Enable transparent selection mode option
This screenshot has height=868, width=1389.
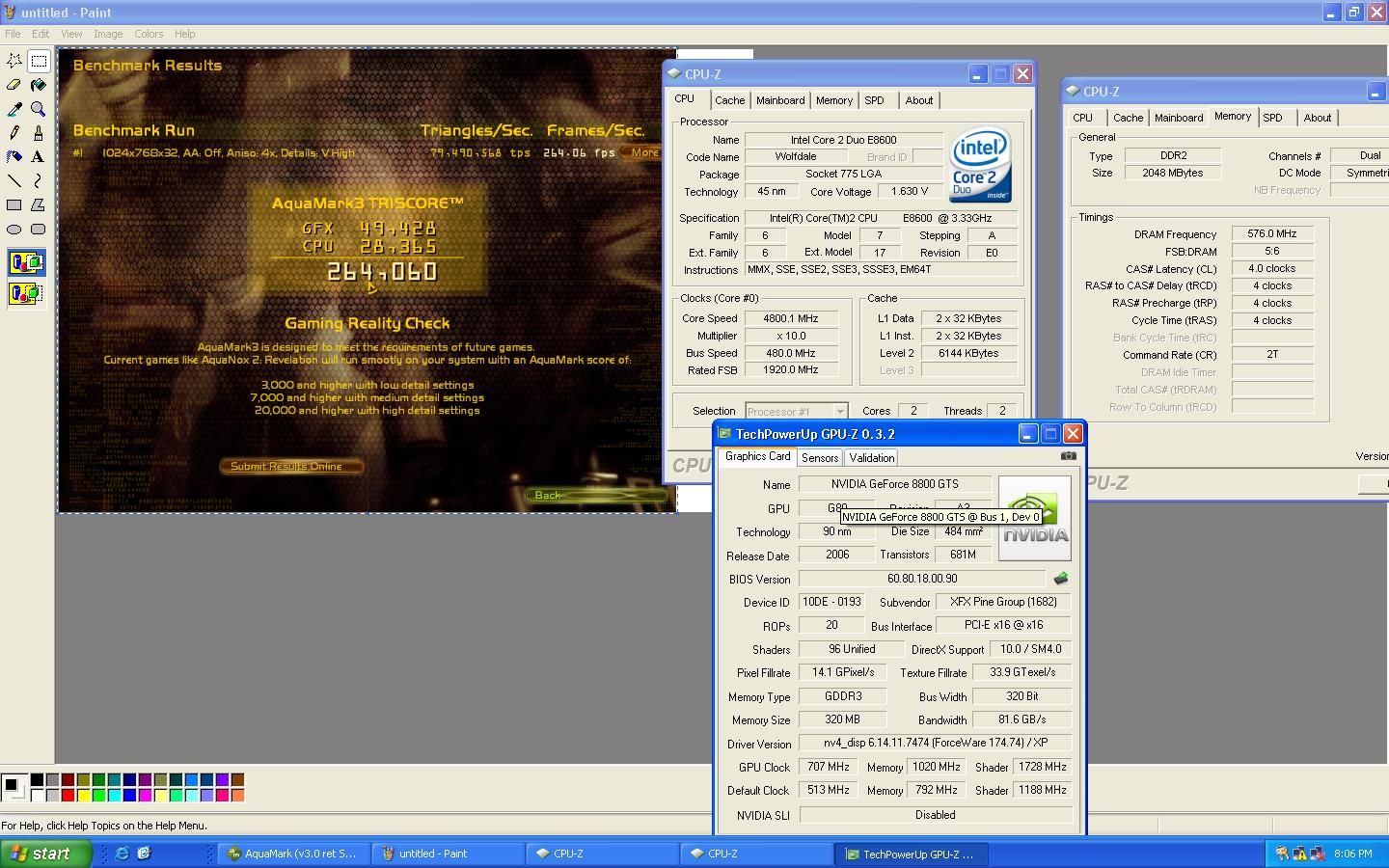pyautogui.click(x=26, y=292)
